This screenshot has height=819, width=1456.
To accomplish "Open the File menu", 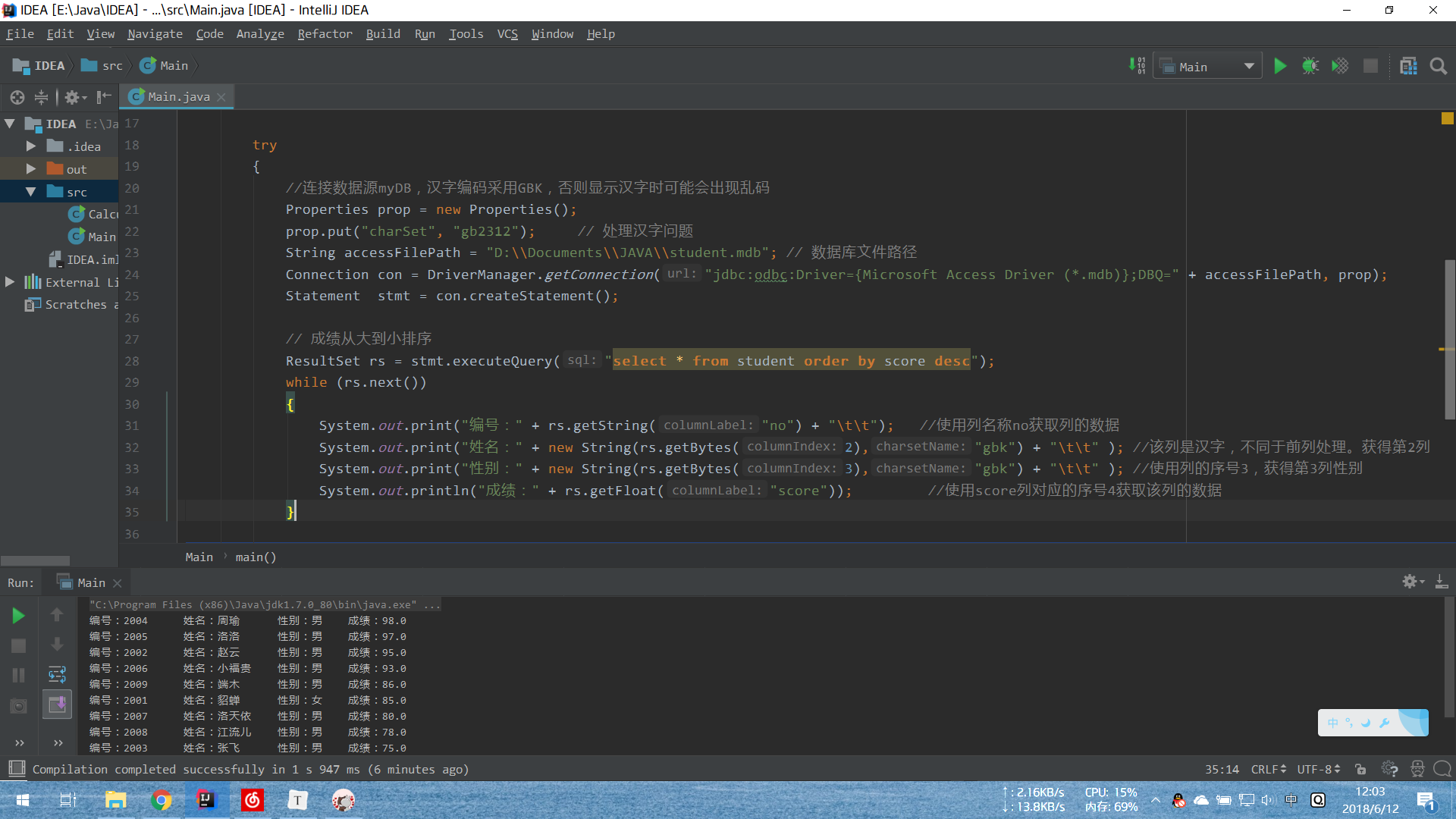I will [20, 33].
